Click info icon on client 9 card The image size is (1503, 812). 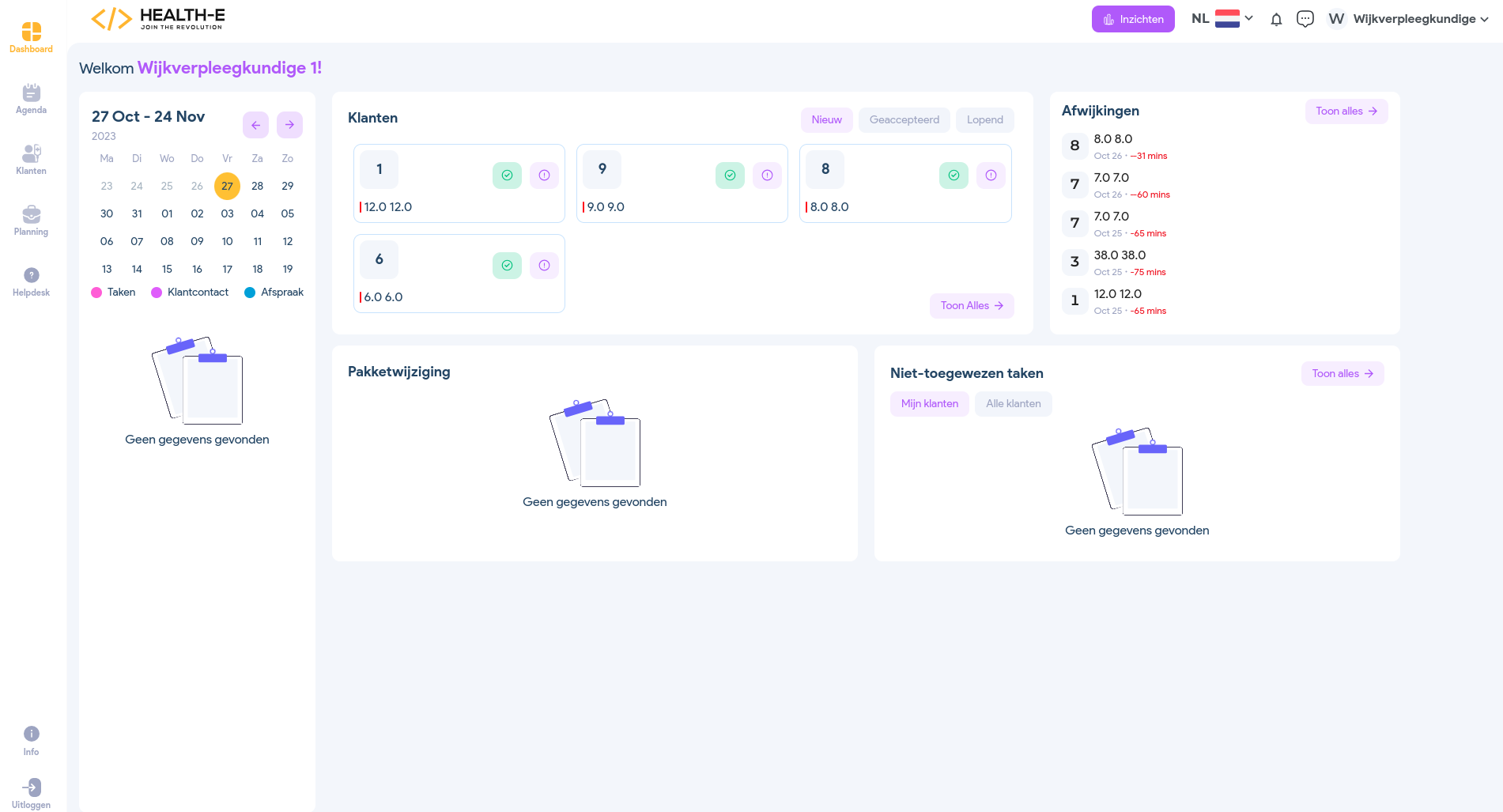[767, 176]
